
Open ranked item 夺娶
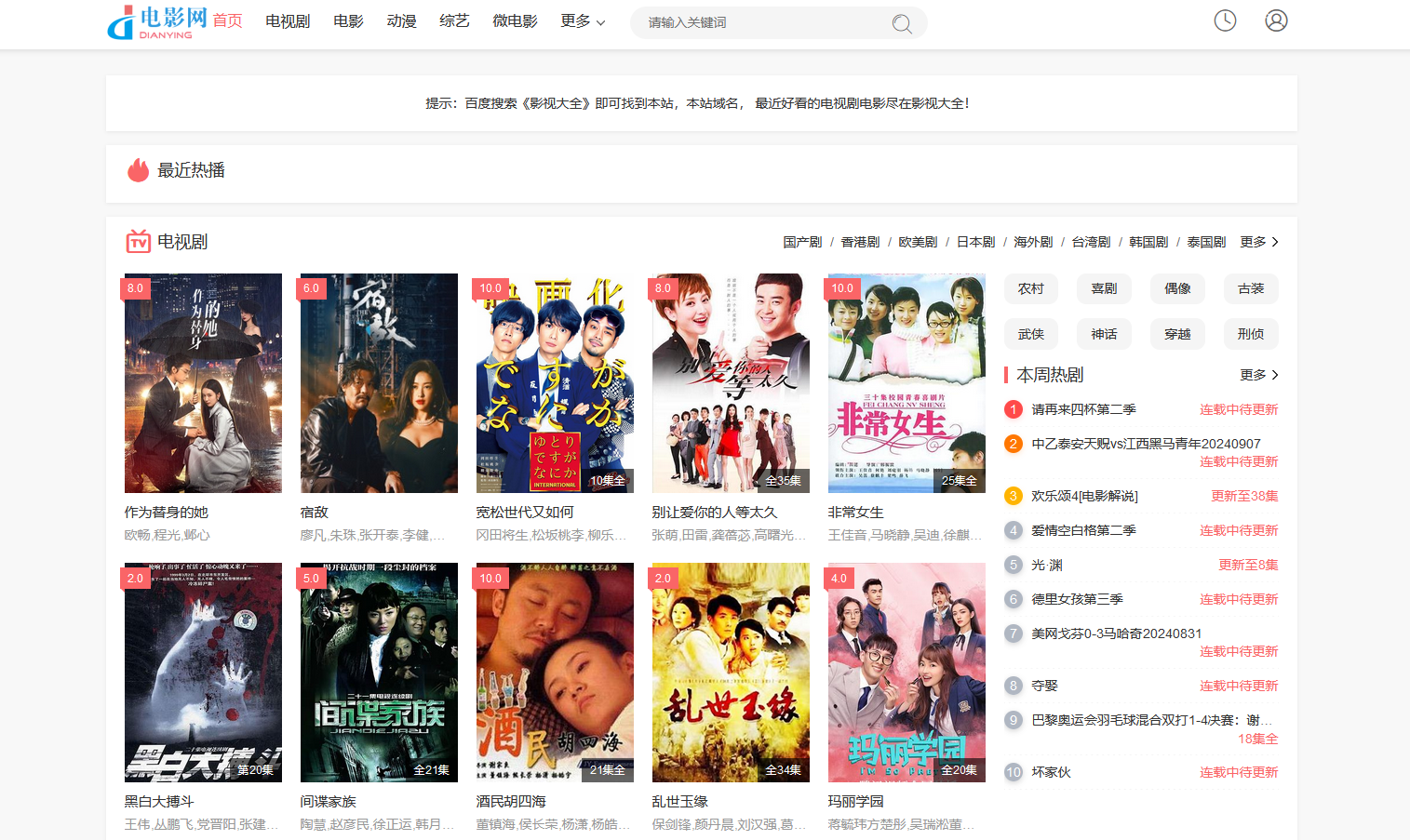[x=1044, y=686]
